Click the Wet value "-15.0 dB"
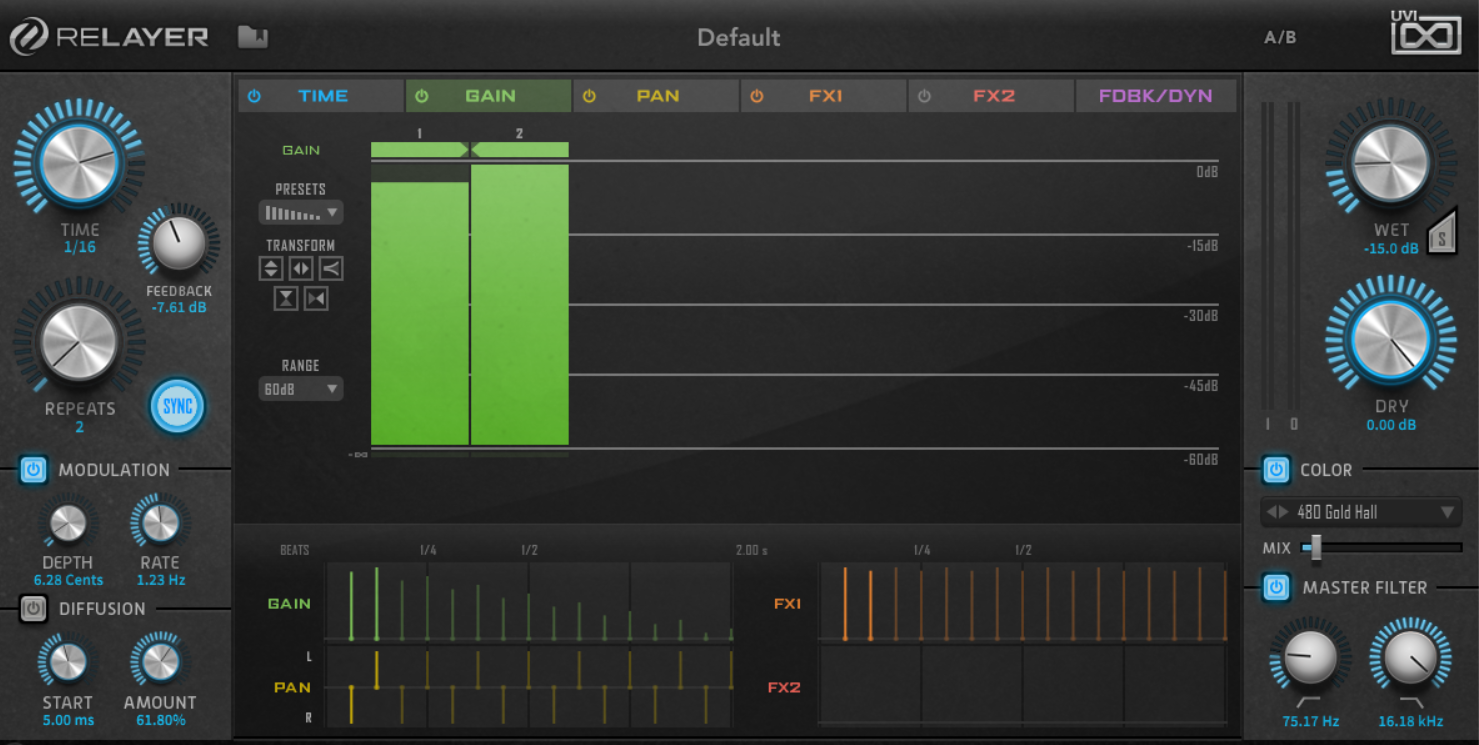This screenshot has height=745, width=1479. tap(1391, 249)
